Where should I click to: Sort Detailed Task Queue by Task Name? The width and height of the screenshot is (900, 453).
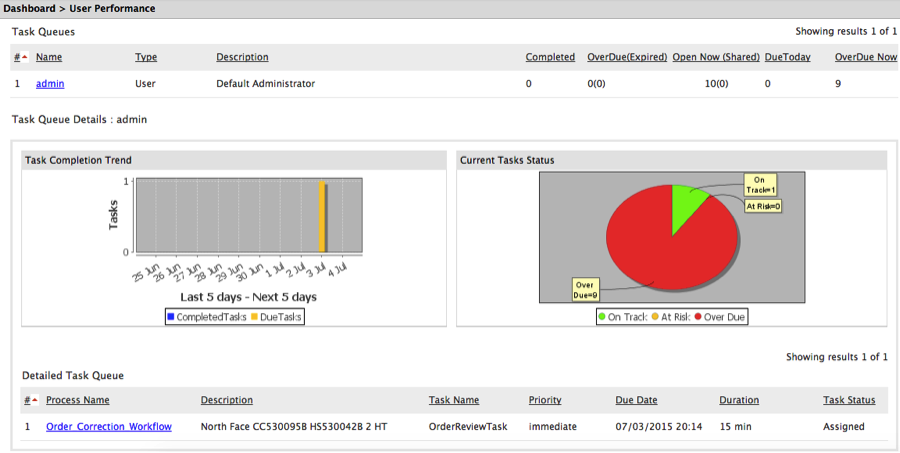[x=454, y=400]
